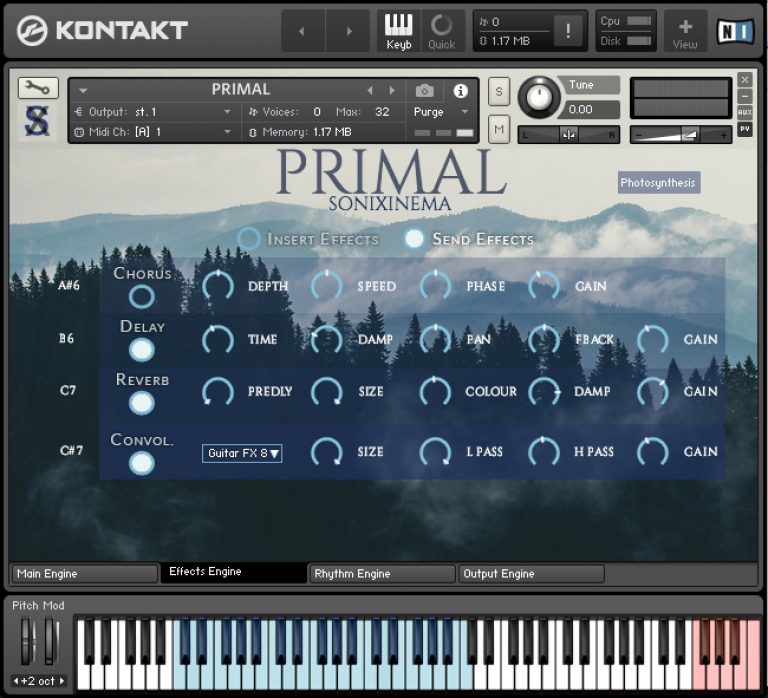Switch to the Rhythm Engine tab

pyautogui.click(x=382, y=574)
